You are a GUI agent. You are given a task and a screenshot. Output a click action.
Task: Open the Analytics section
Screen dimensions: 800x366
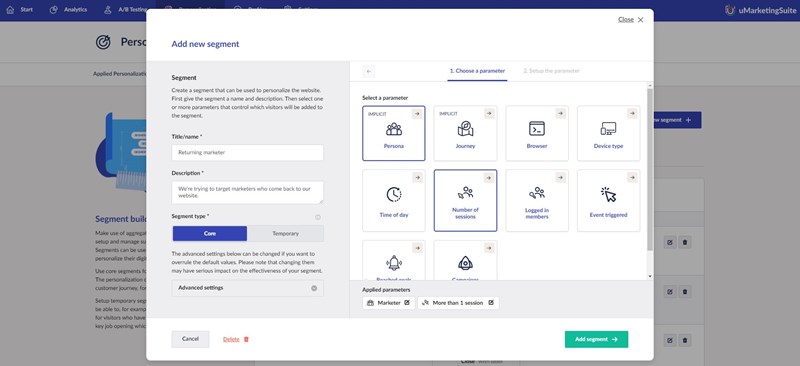point(68,10)
